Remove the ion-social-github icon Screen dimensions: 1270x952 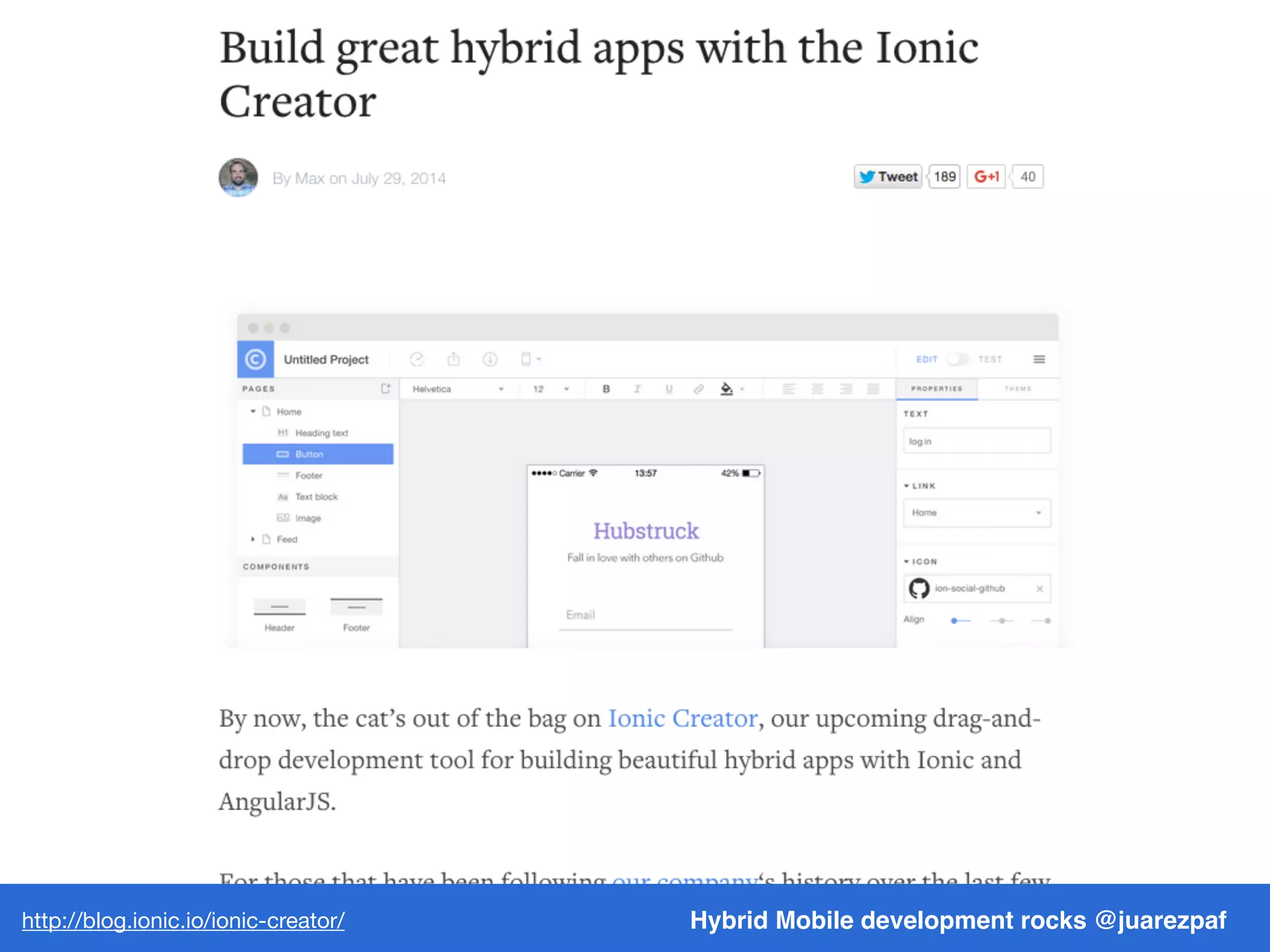[1040, 589]
